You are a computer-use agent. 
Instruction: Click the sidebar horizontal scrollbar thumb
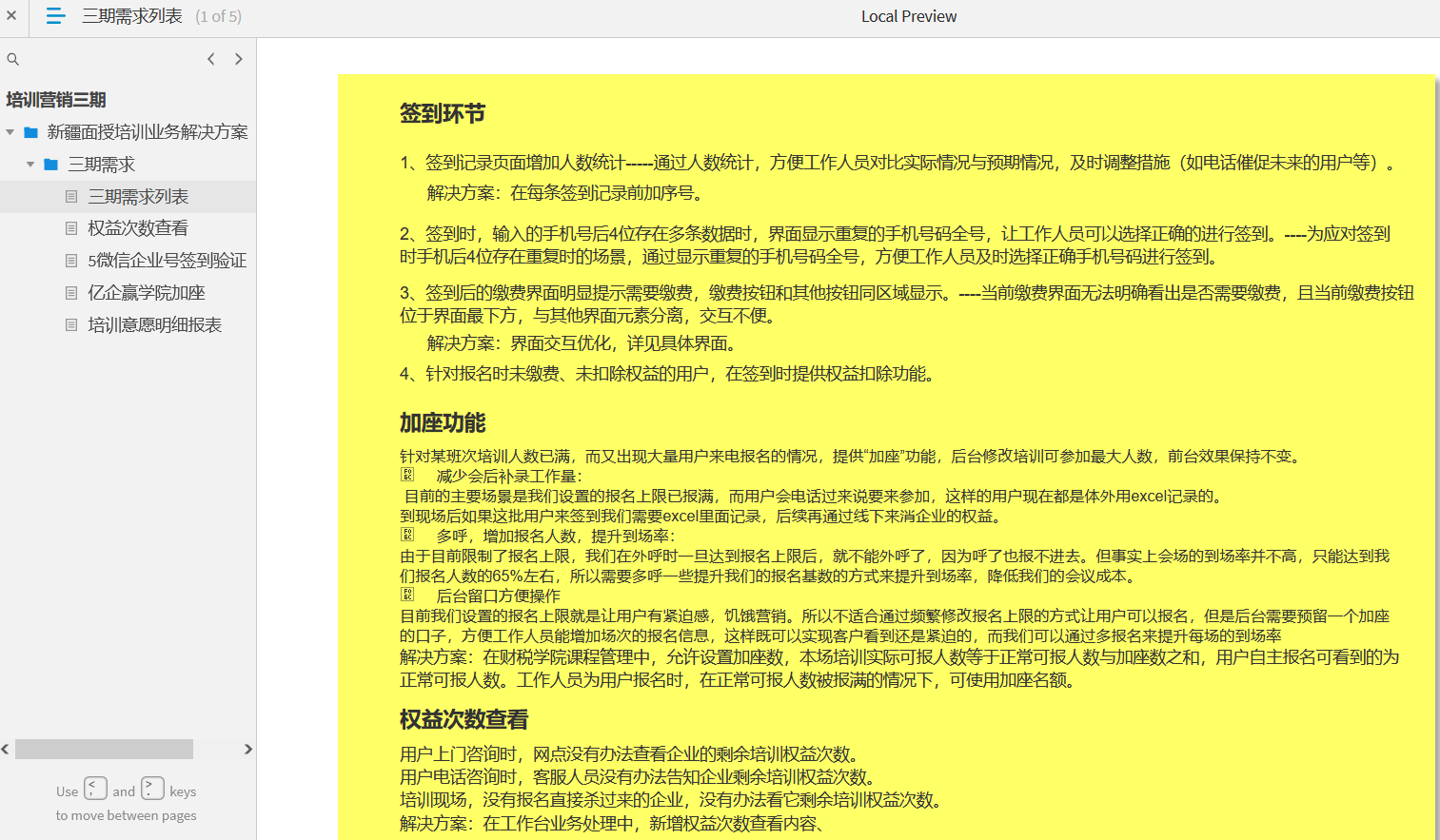click(104, 750)
